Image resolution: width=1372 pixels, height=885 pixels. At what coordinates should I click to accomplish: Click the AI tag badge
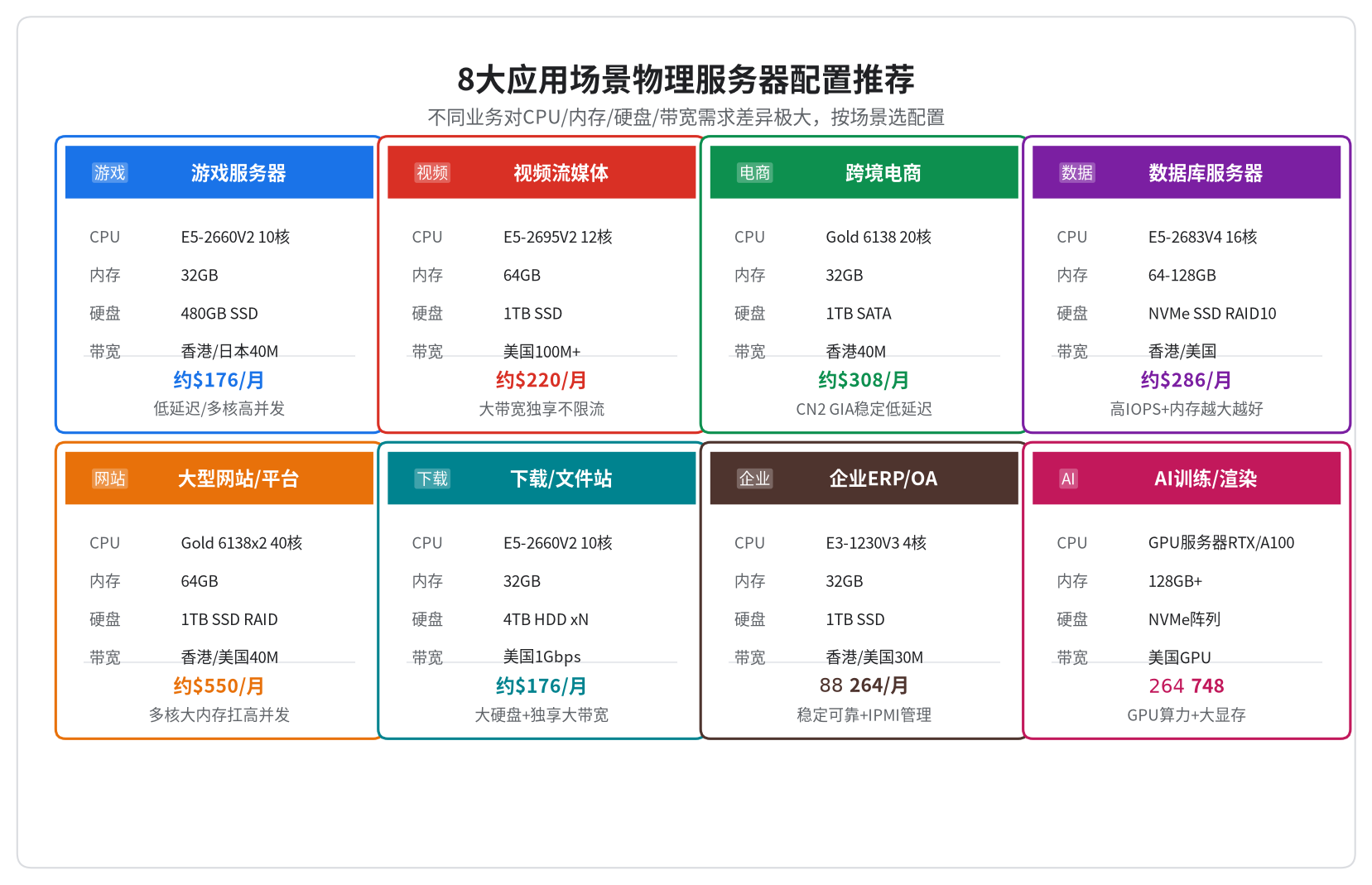(1068, 479)
